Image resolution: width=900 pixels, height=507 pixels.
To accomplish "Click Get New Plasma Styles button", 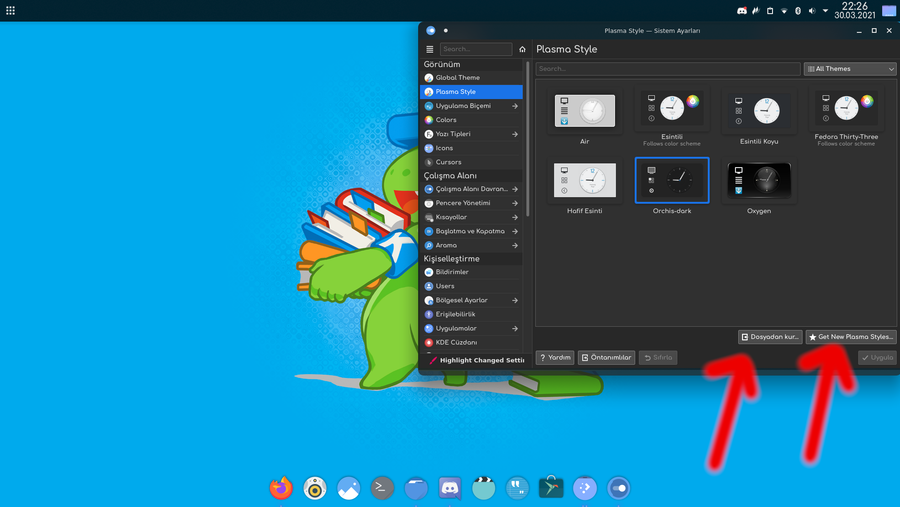I will click(x=850, y=337).
